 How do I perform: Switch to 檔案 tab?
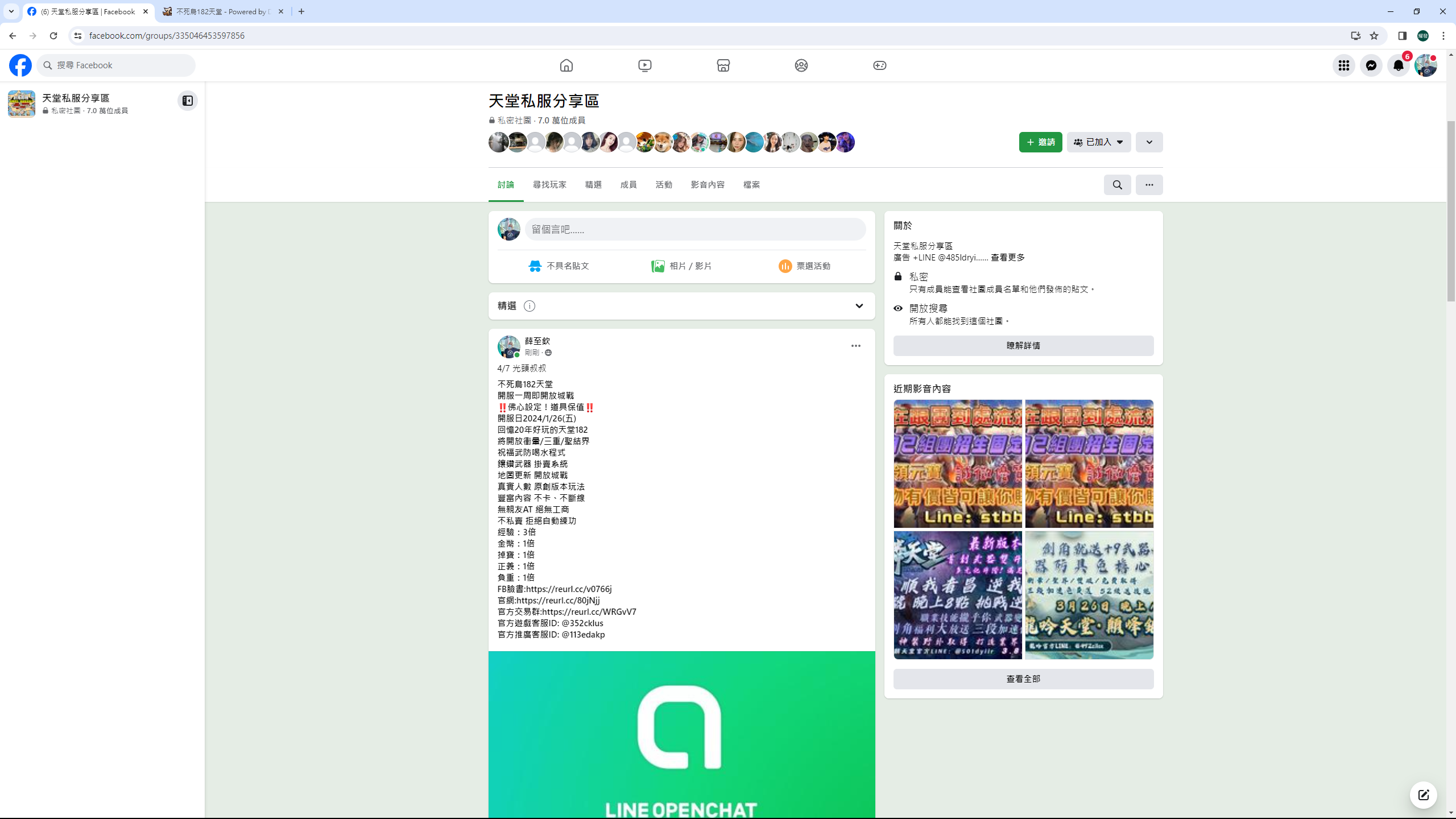(751, 185)
